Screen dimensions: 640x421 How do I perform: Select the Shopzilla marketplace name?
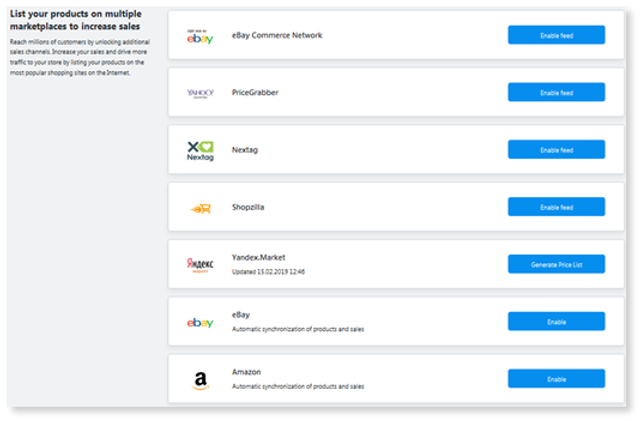point(248,207)
